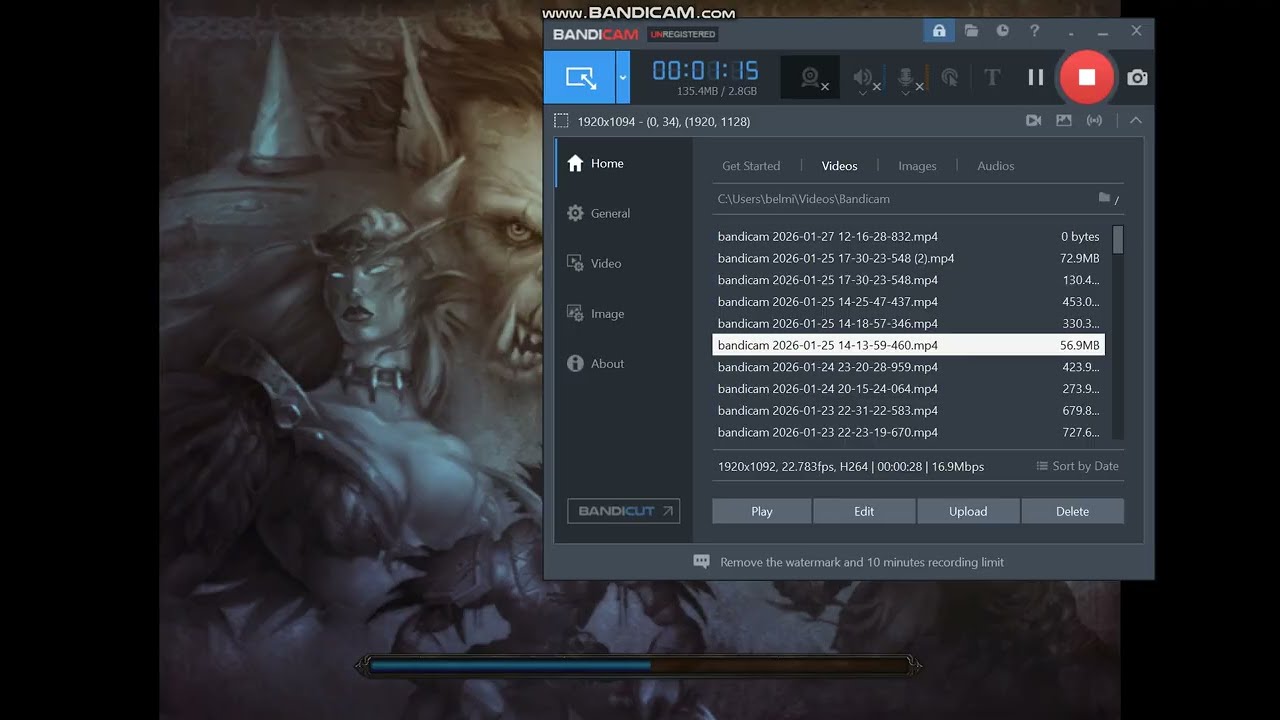This screenshot has height=720, width=1280.
Task: Click the file list scrollbar thumb
Action: pyautogui.click(x=1118, y=240)
